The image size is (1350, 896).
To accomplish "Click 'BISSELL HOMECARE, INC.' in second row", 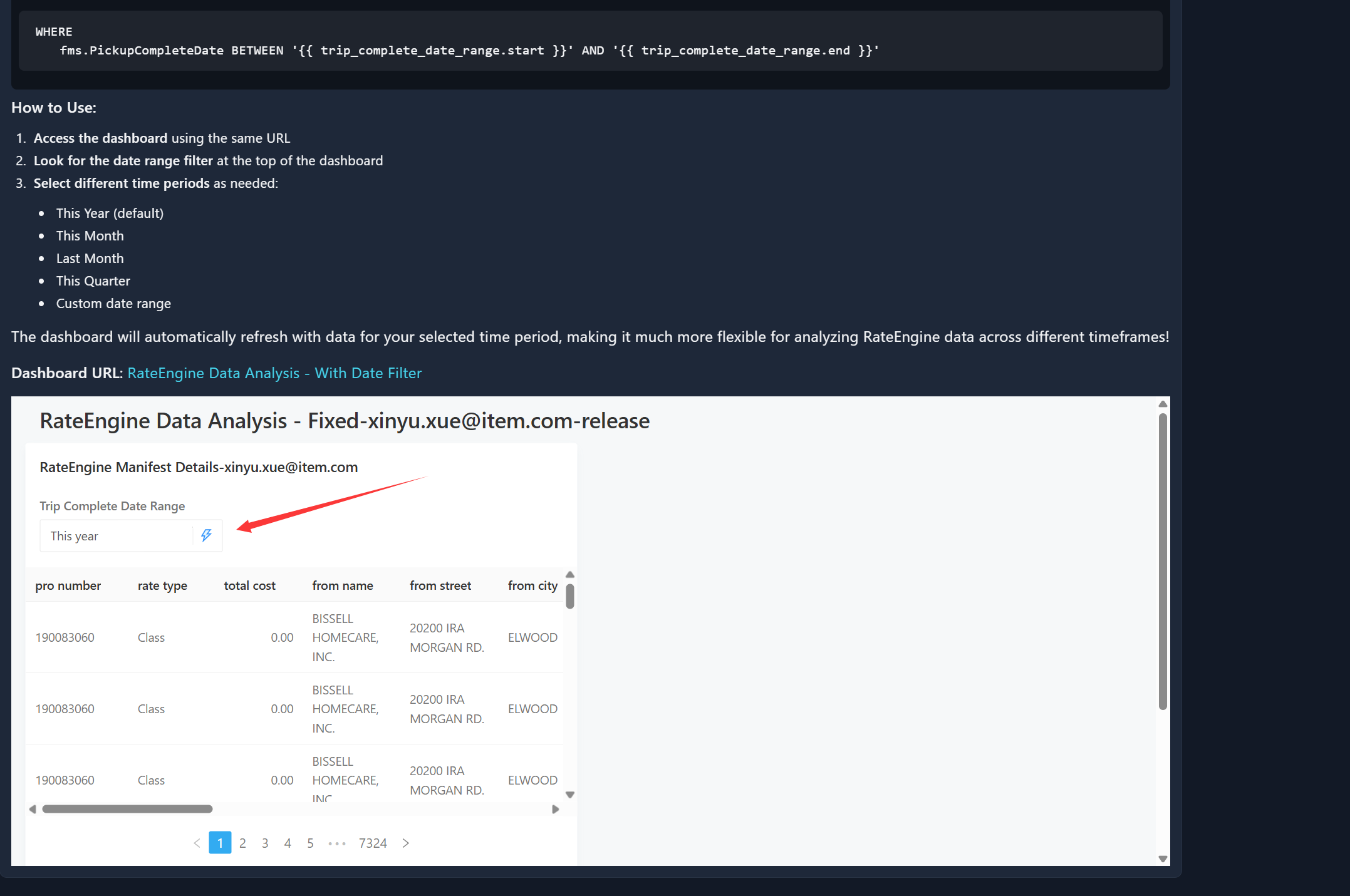I will [346, 709].
